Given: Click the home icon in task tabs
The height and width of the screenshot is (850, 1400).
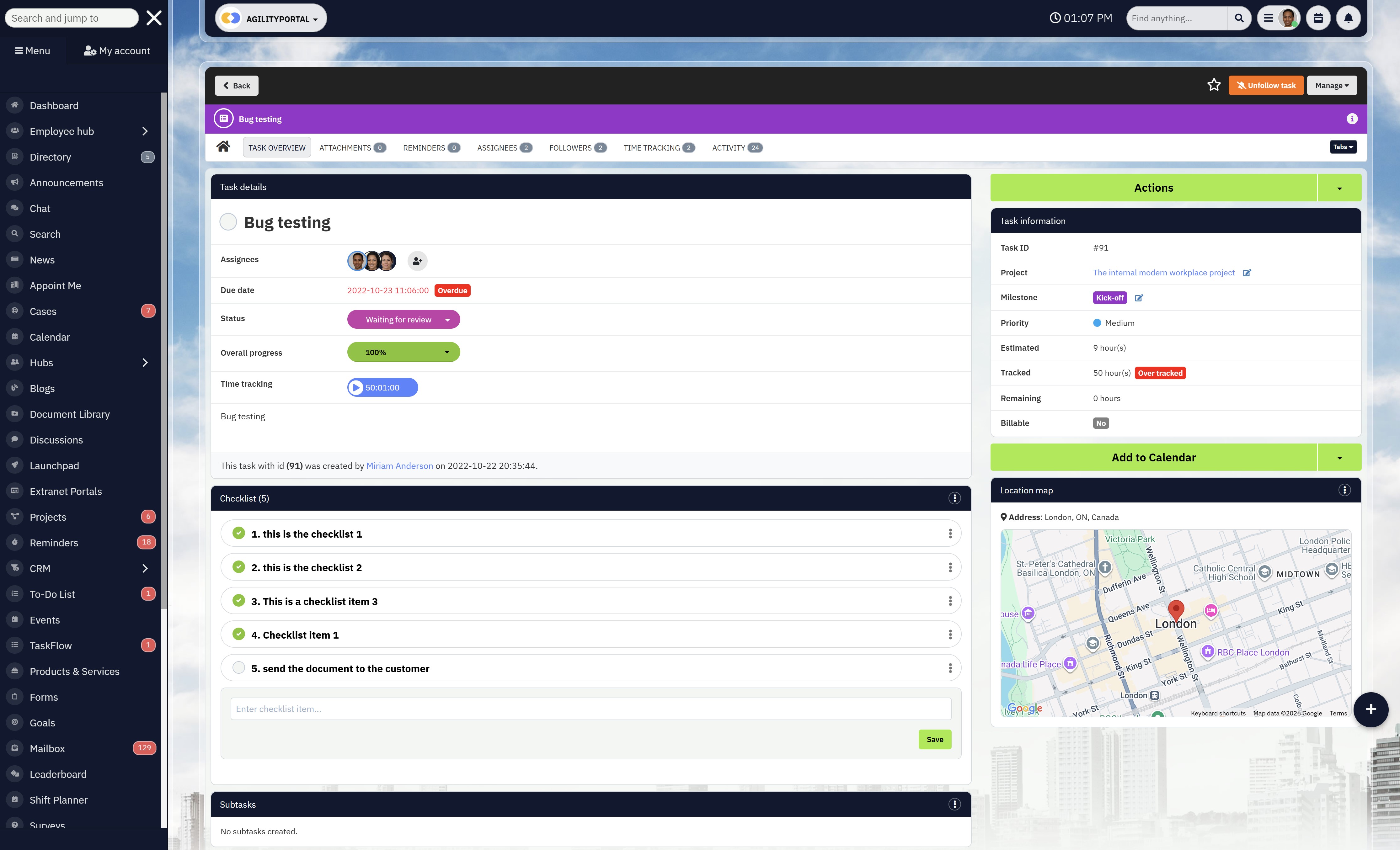Looking at the screenshot, I should [x=223, y=147].
